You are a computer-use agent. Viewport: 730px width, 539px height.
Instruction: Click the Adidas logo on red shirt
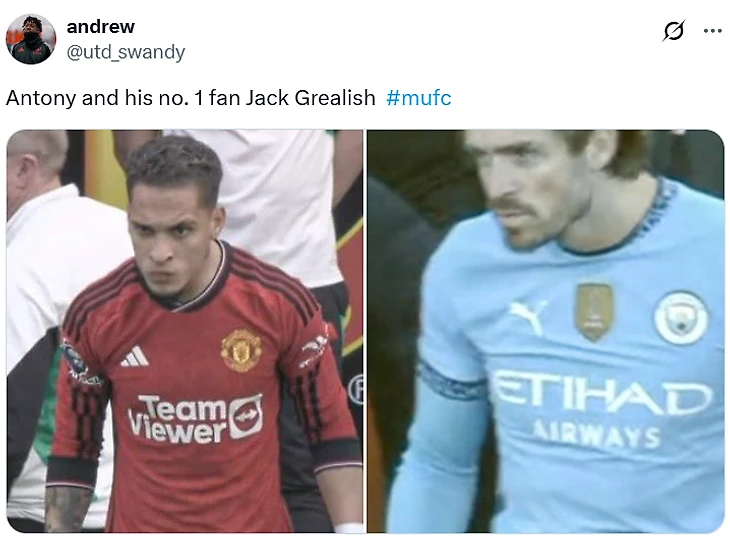click(x=135, y=356)
